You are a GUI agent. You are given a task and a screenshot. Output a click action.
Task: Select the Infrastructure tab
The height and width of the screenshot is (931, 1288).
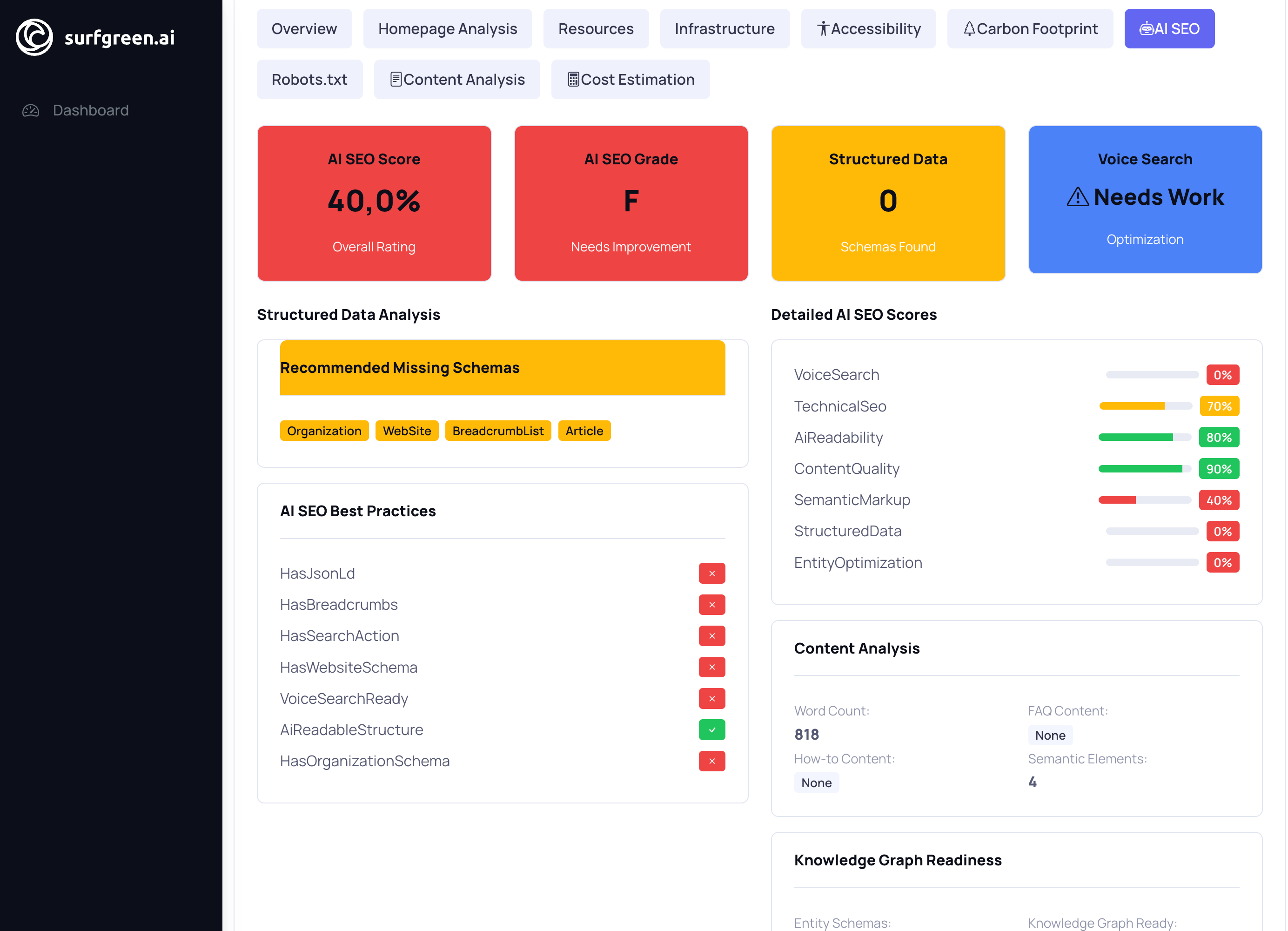click(x=724, y=28)
